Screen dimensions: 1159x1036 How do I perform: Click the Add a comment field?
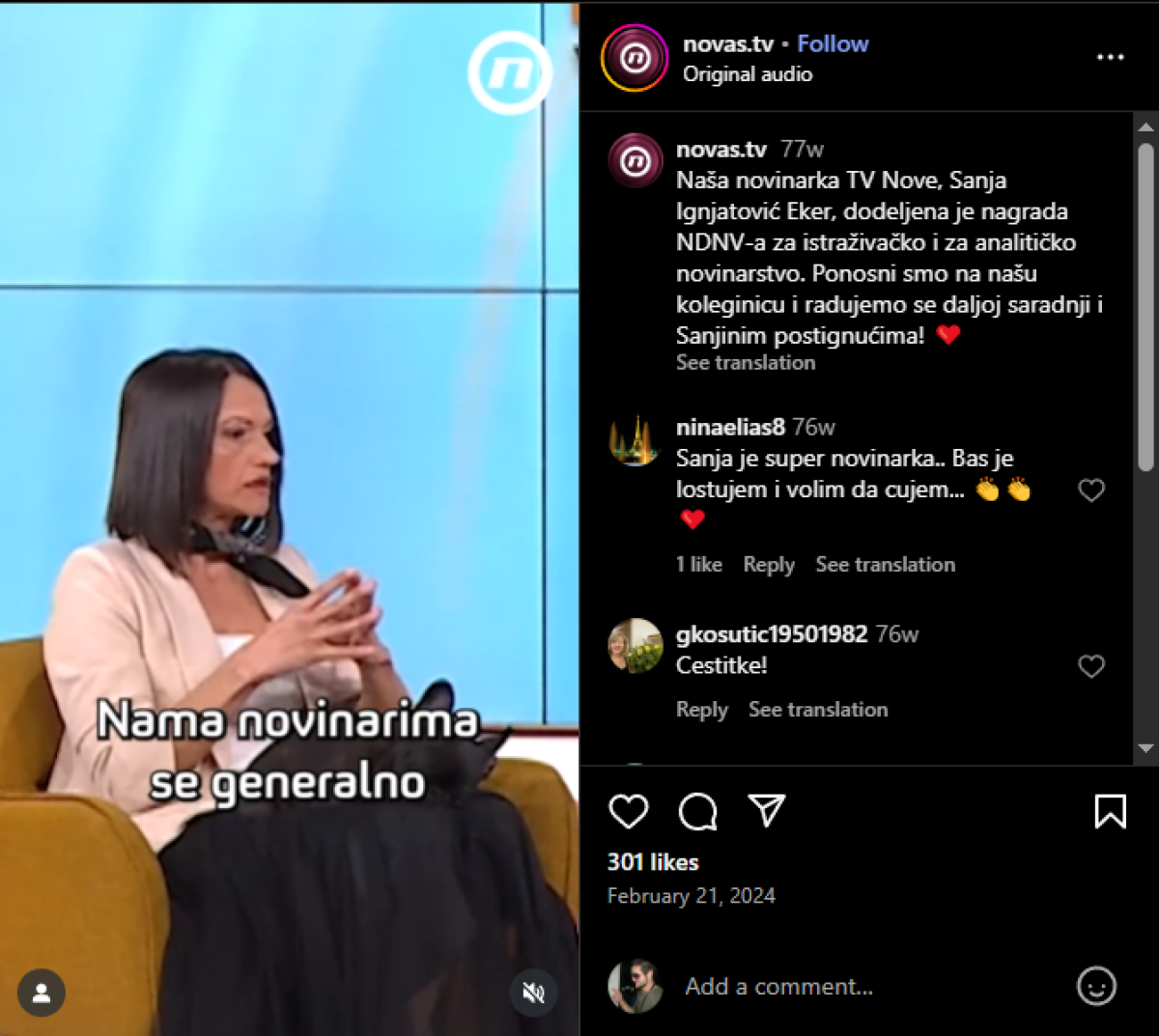click(869, 986)
